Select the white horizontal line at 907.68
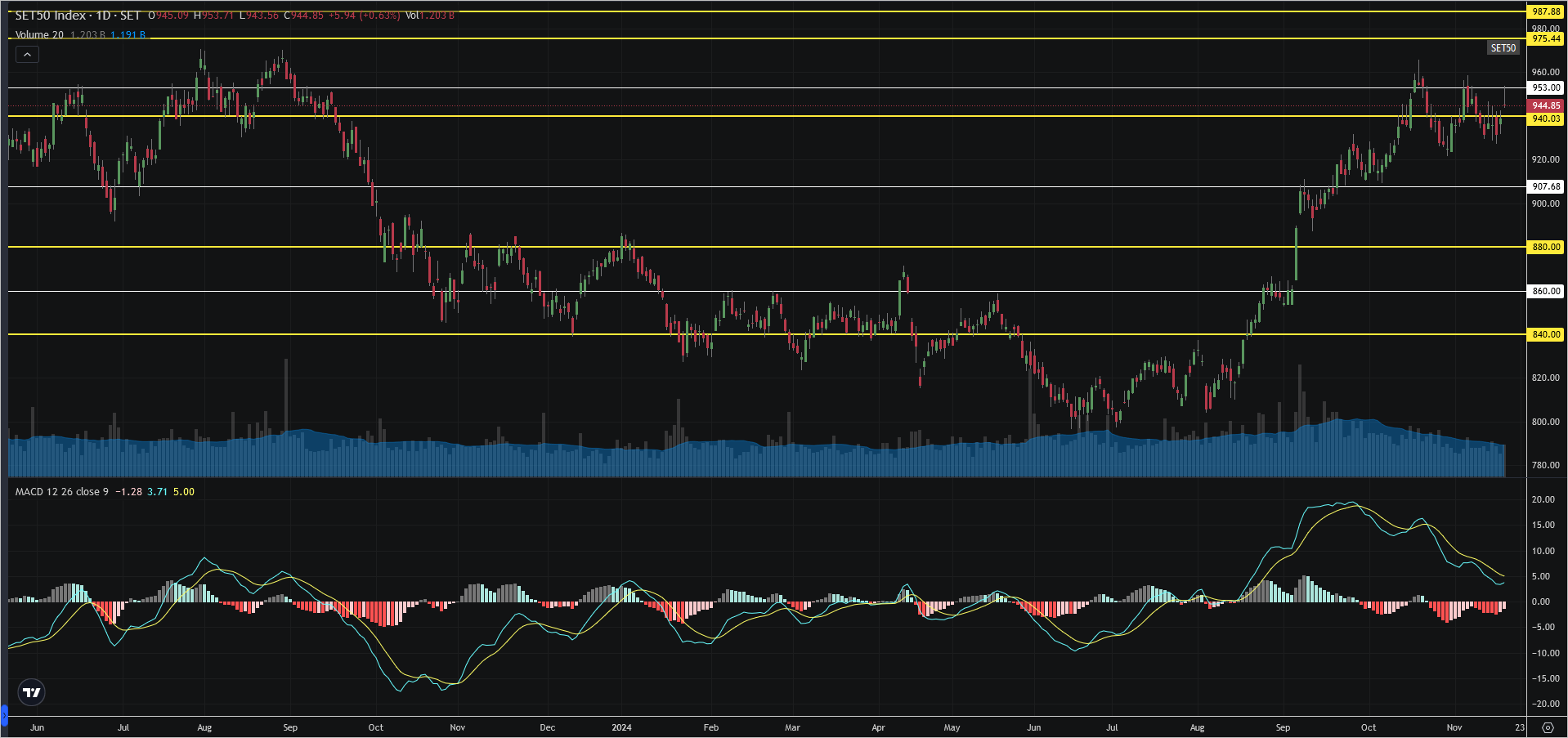The height and width of the screenshot is (738, 1568). coord(767,186)
